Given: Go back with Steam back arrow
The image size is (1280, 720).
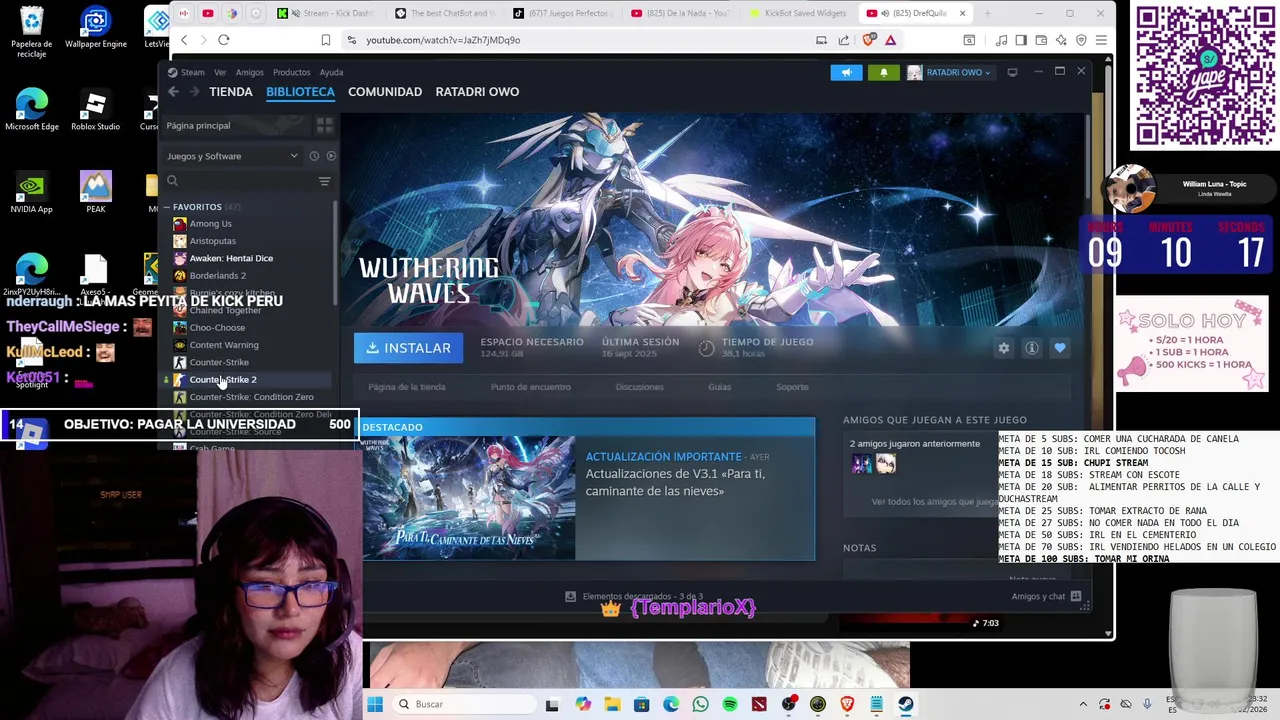Looking at the screenshot, I should click(x=173, y=91).
